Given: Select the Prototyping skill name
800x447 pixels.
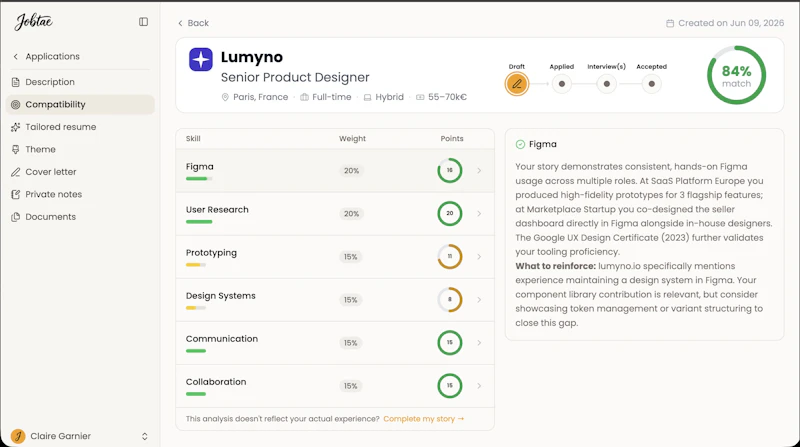Looking at the screenshot, I should tap(211, 253).
